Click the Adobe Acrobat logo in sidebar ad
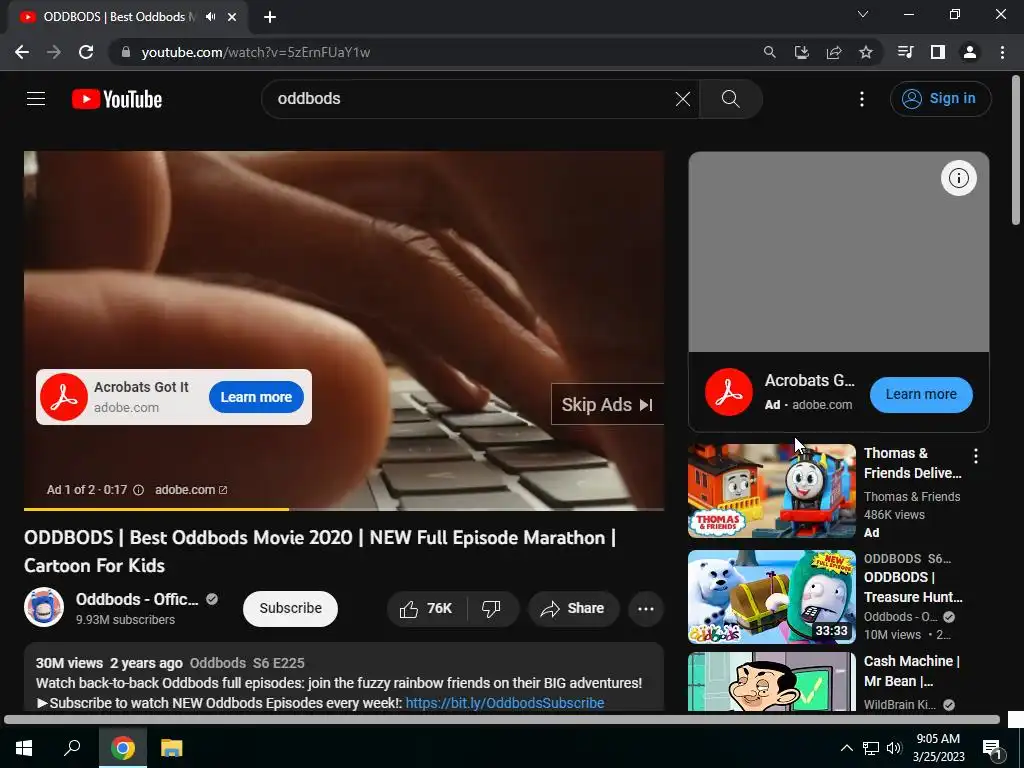The height and width of the screenshot is (768, 1024). click(729, 392)
